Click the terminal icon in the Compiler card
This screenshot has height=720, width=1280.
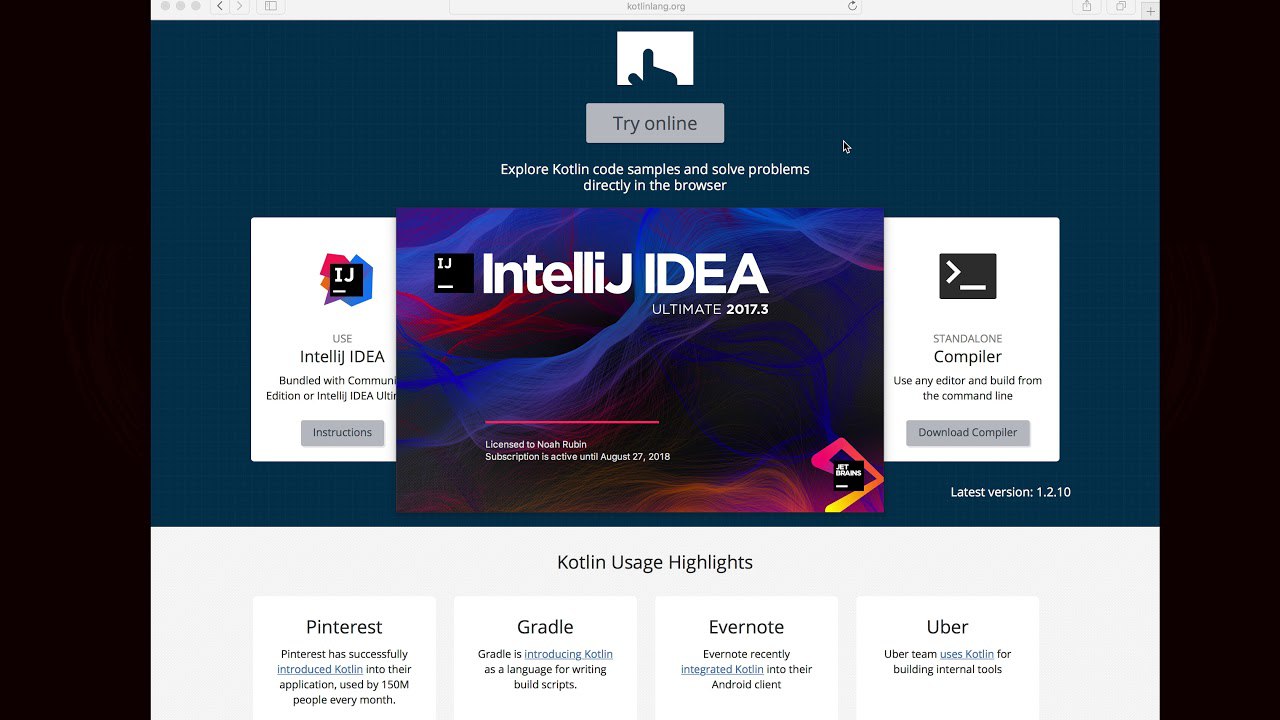pyautogui.click(x=968, y=276)
